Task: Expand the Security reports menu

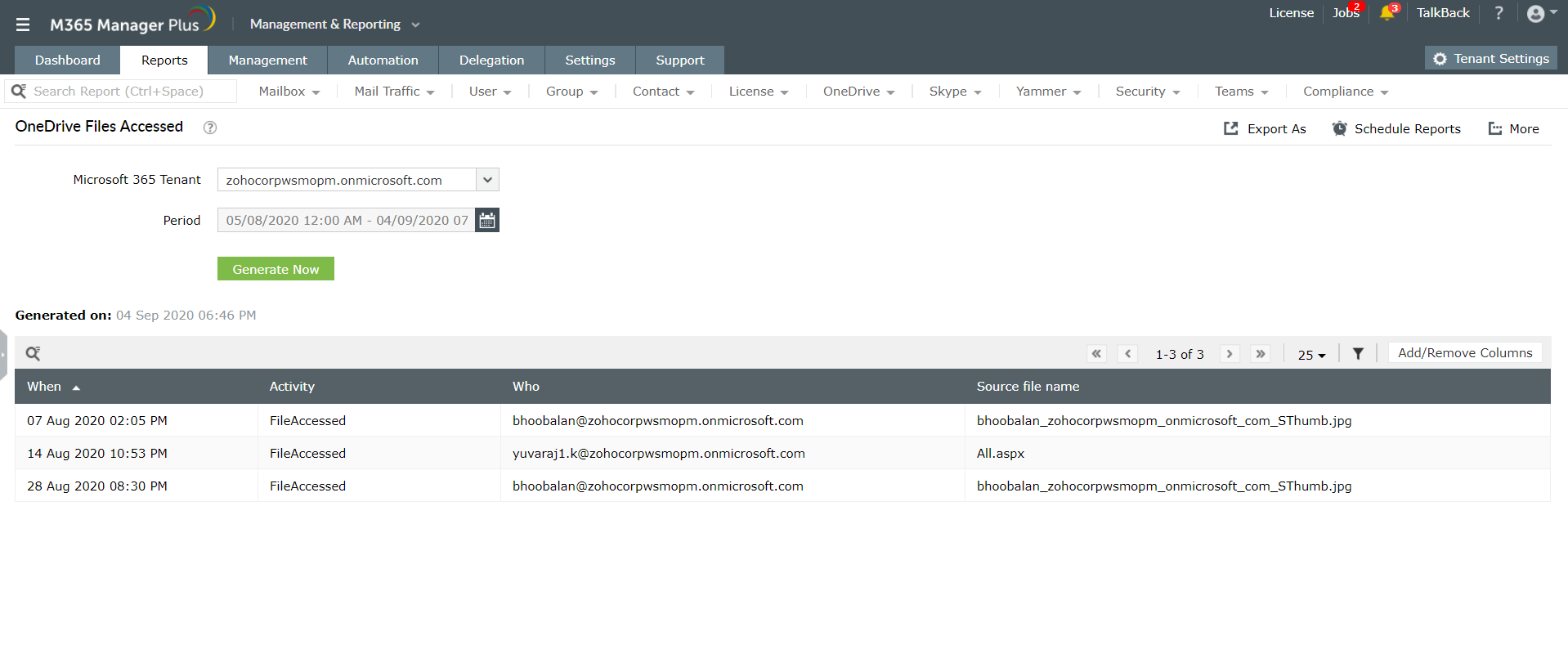Action: click(x=1148, y=92)
